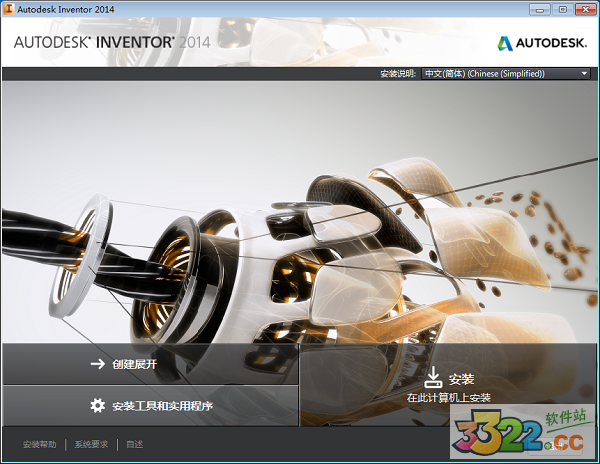Click the gear icon beside 安装工具和实用程序
Screen dimensions: 600x464
[x=98, y=405]
